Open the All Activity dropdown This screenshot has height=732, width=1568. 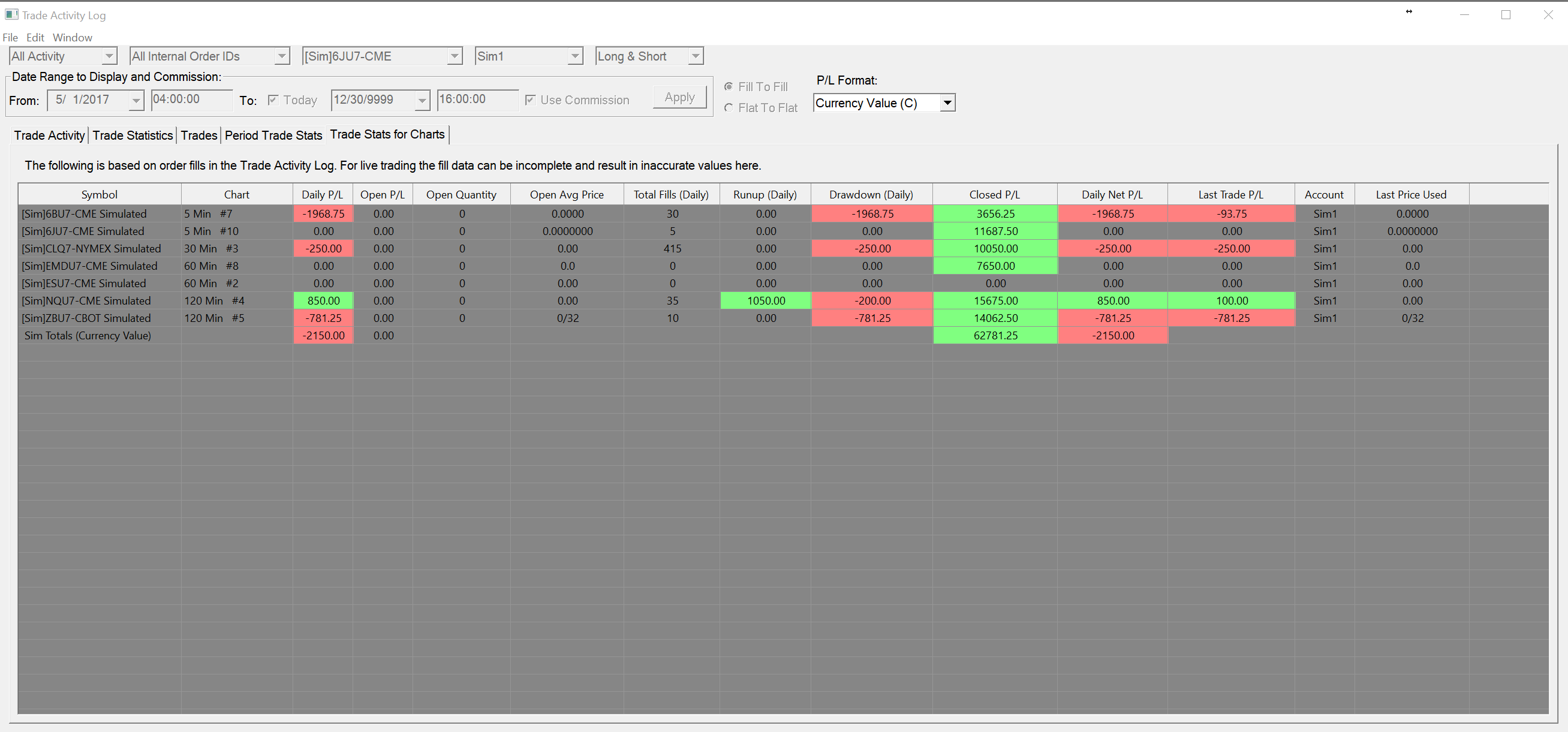(x=109, y=56)
